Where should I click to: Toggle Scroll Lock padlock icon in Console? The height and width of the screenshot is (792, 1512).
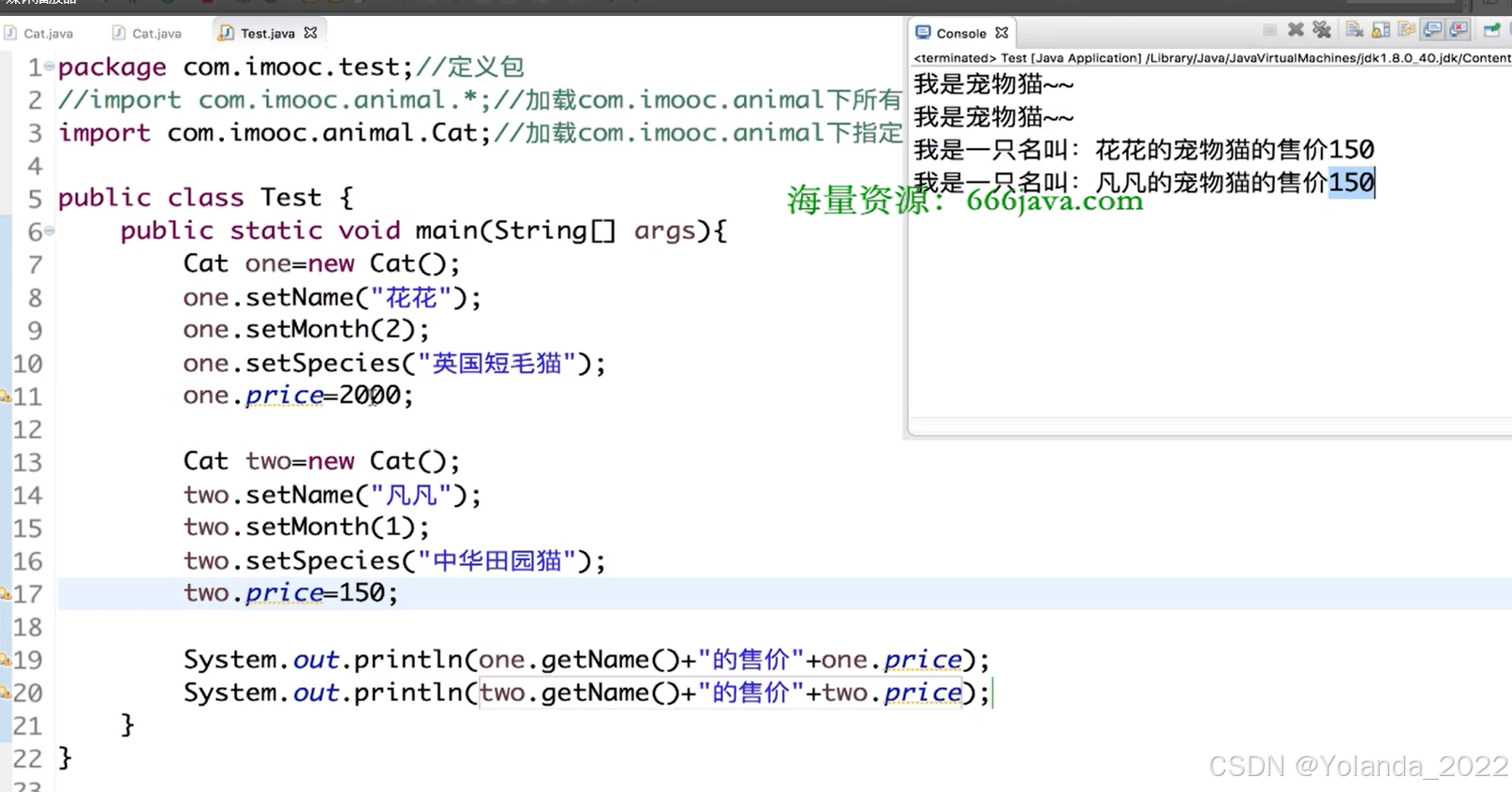[x=1381, y=30]
